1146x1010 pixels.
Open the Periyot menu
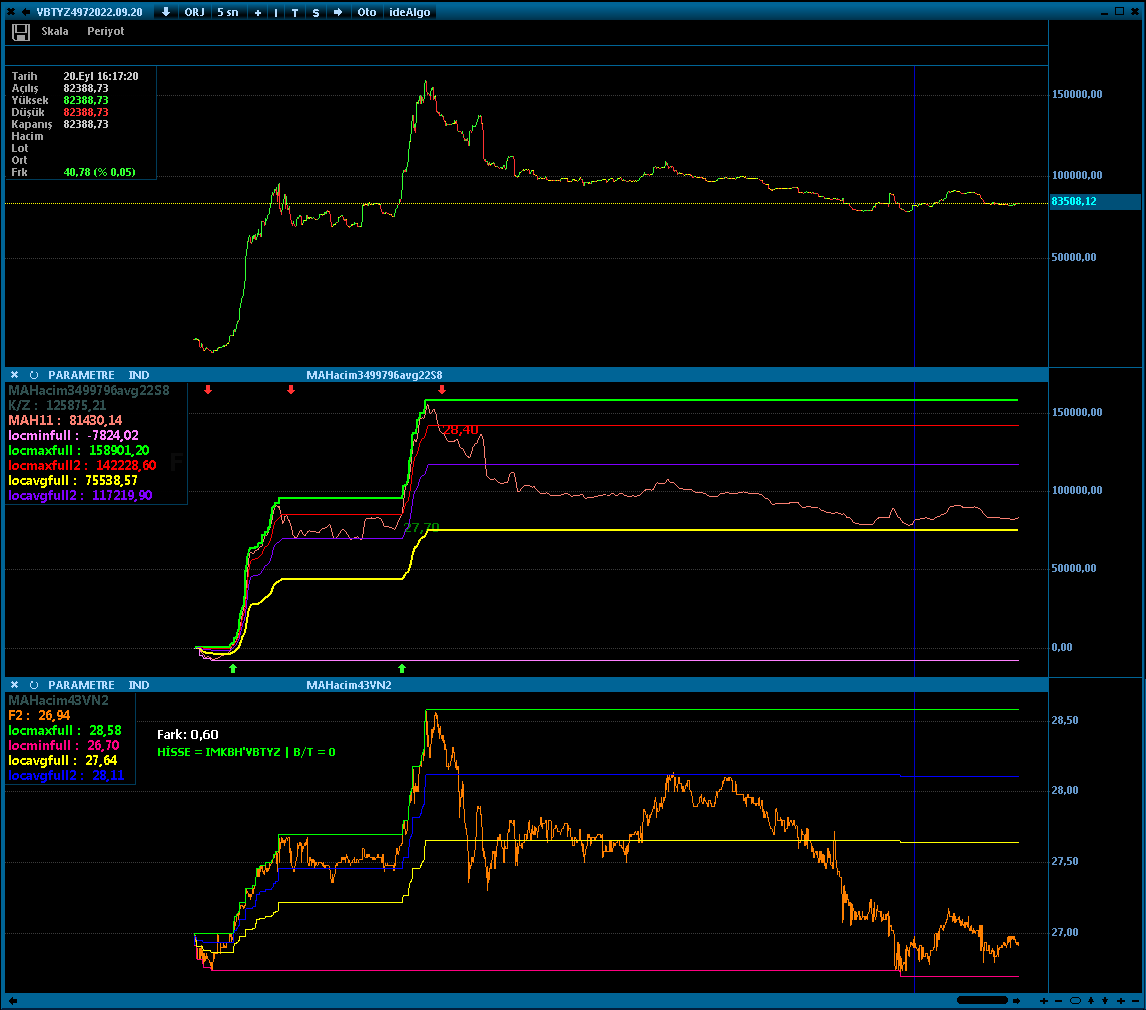coord(105,31)
